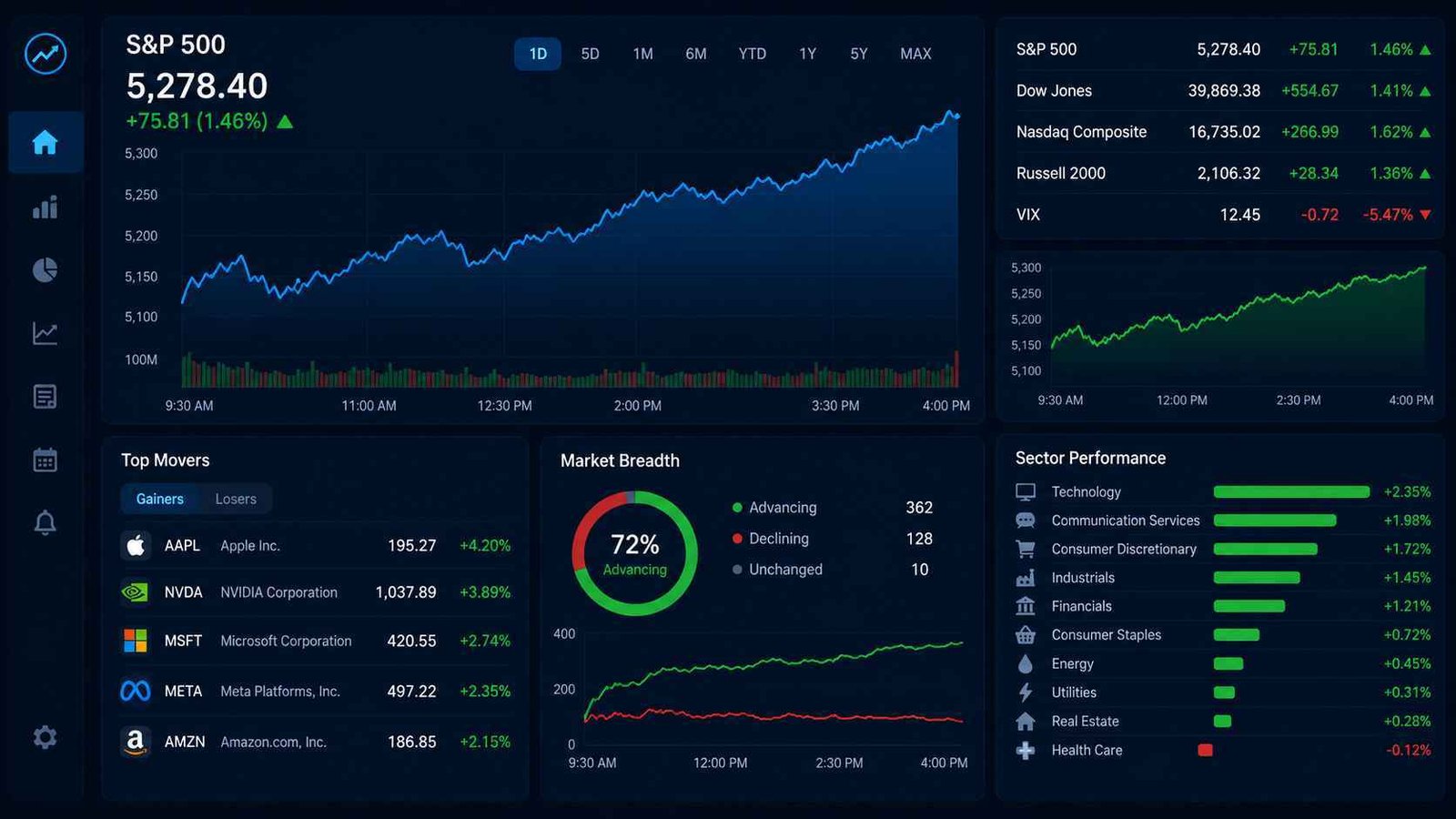Click the app logo at top of sidebar
The width and height of the screenshot is (1456, 819).
click(x=45, y=54)
